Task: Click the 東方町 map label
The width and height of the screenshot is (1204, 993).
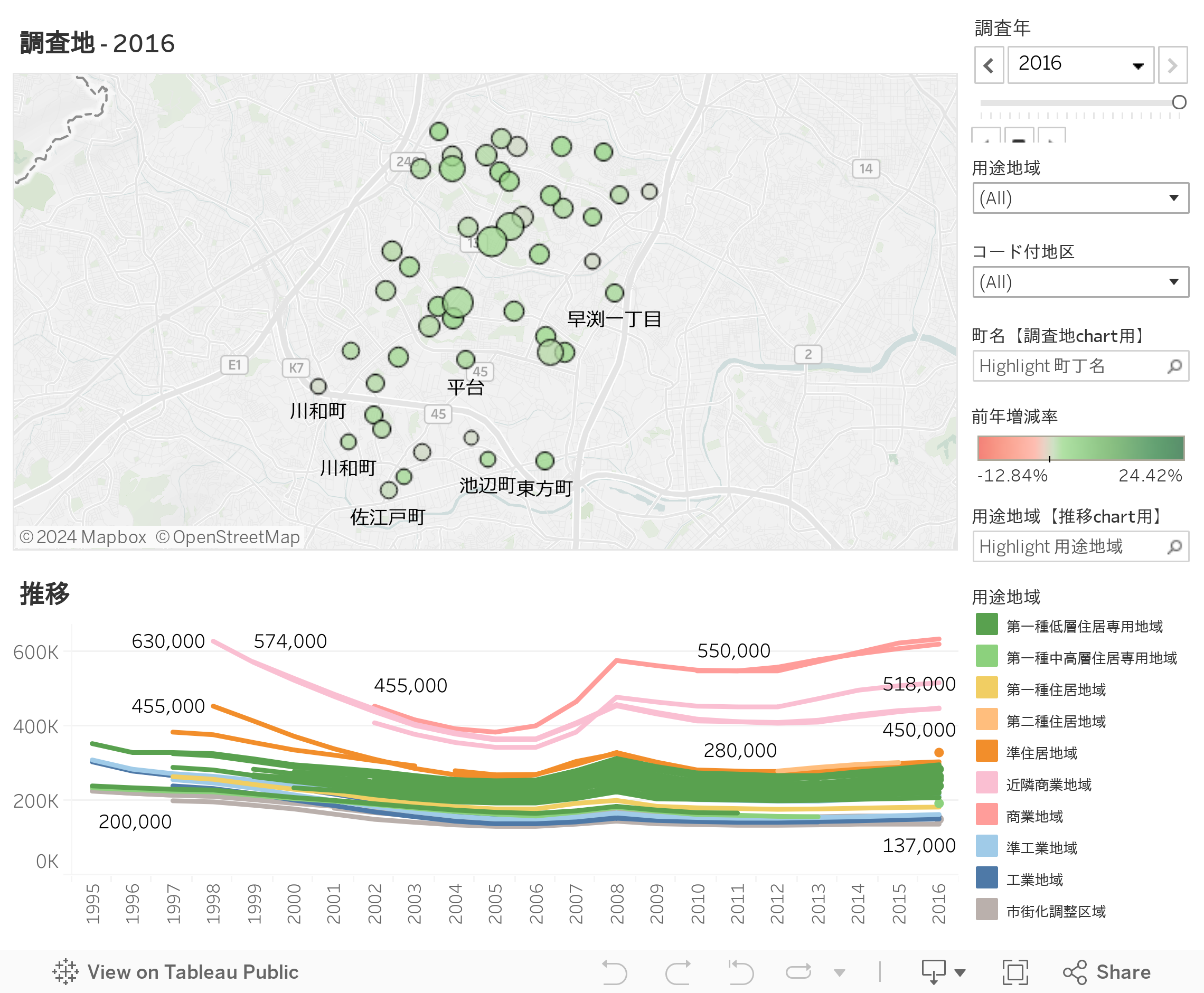Action: 544,488
